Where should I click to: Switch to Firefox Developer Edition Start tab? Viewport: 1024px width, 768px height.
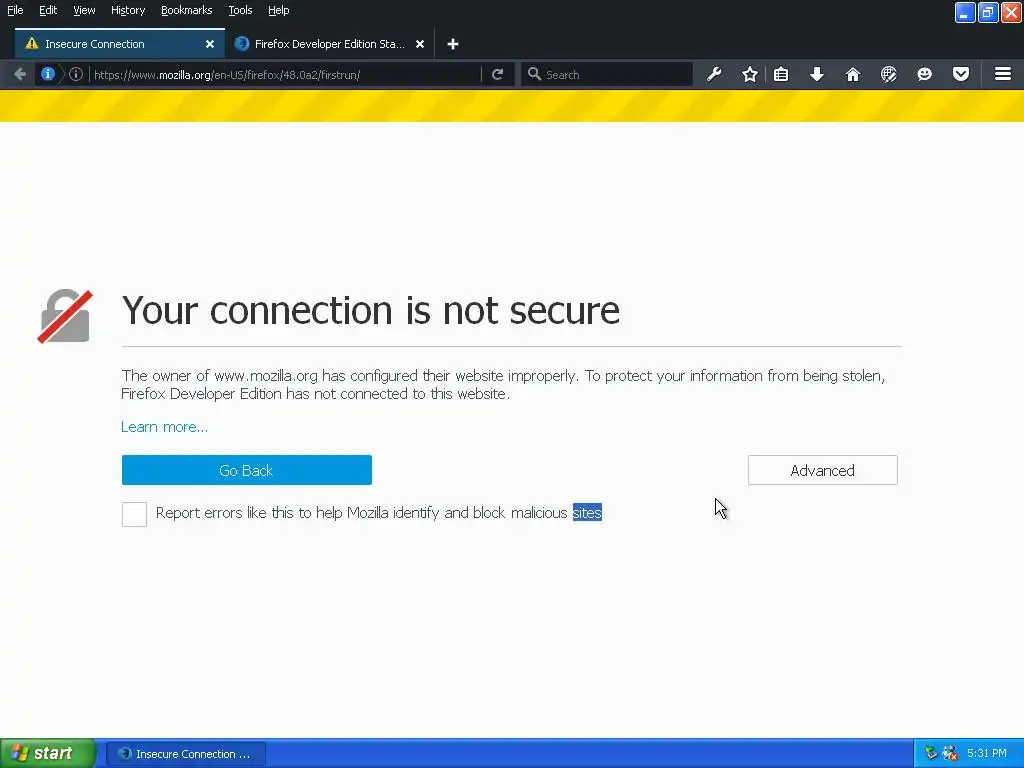(330, 44)
